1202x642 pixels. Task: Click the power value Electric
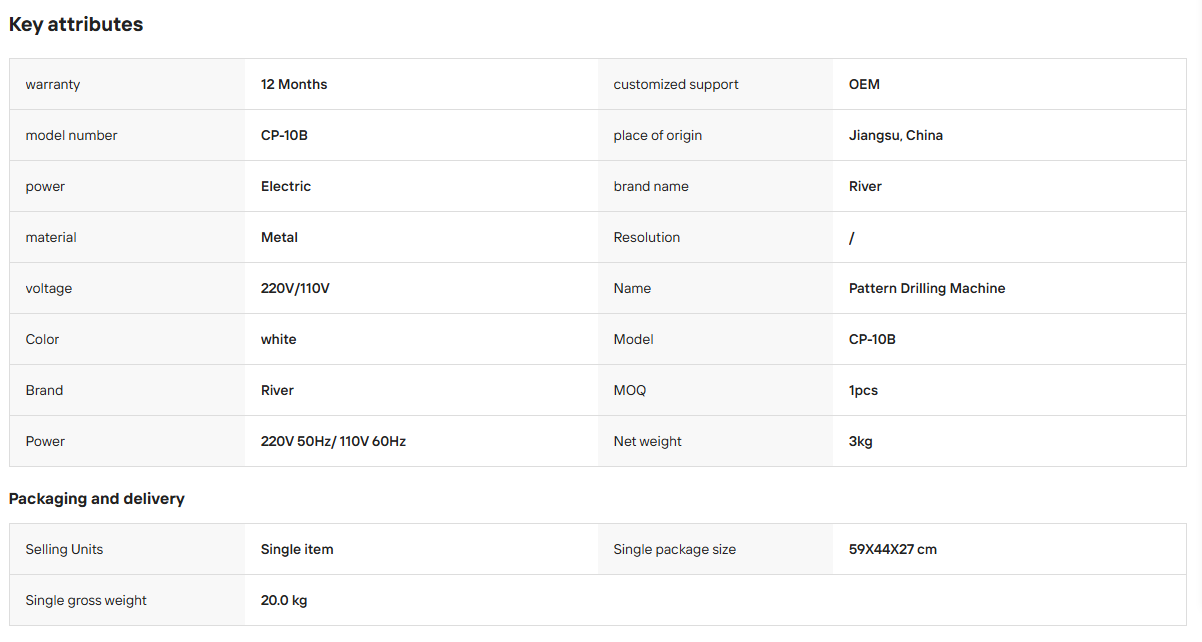point(286,186)
